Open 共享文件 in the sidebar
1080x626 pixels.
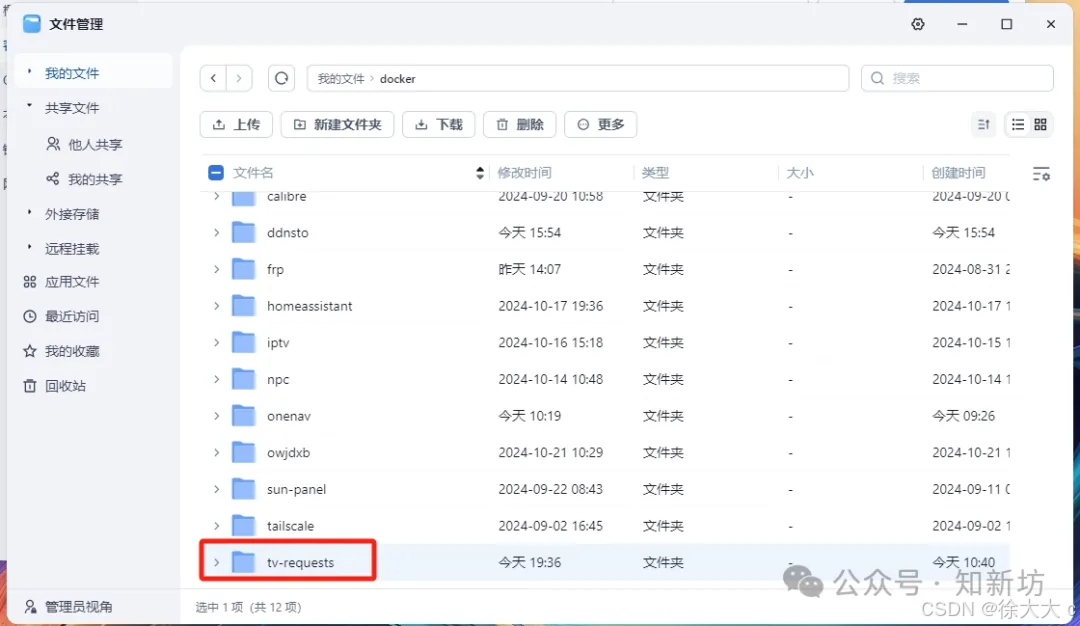coord(72,108)
